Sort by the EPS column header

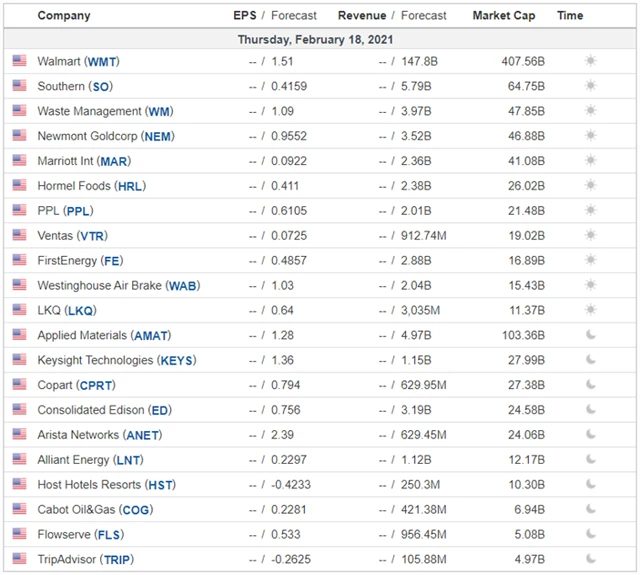244,16
